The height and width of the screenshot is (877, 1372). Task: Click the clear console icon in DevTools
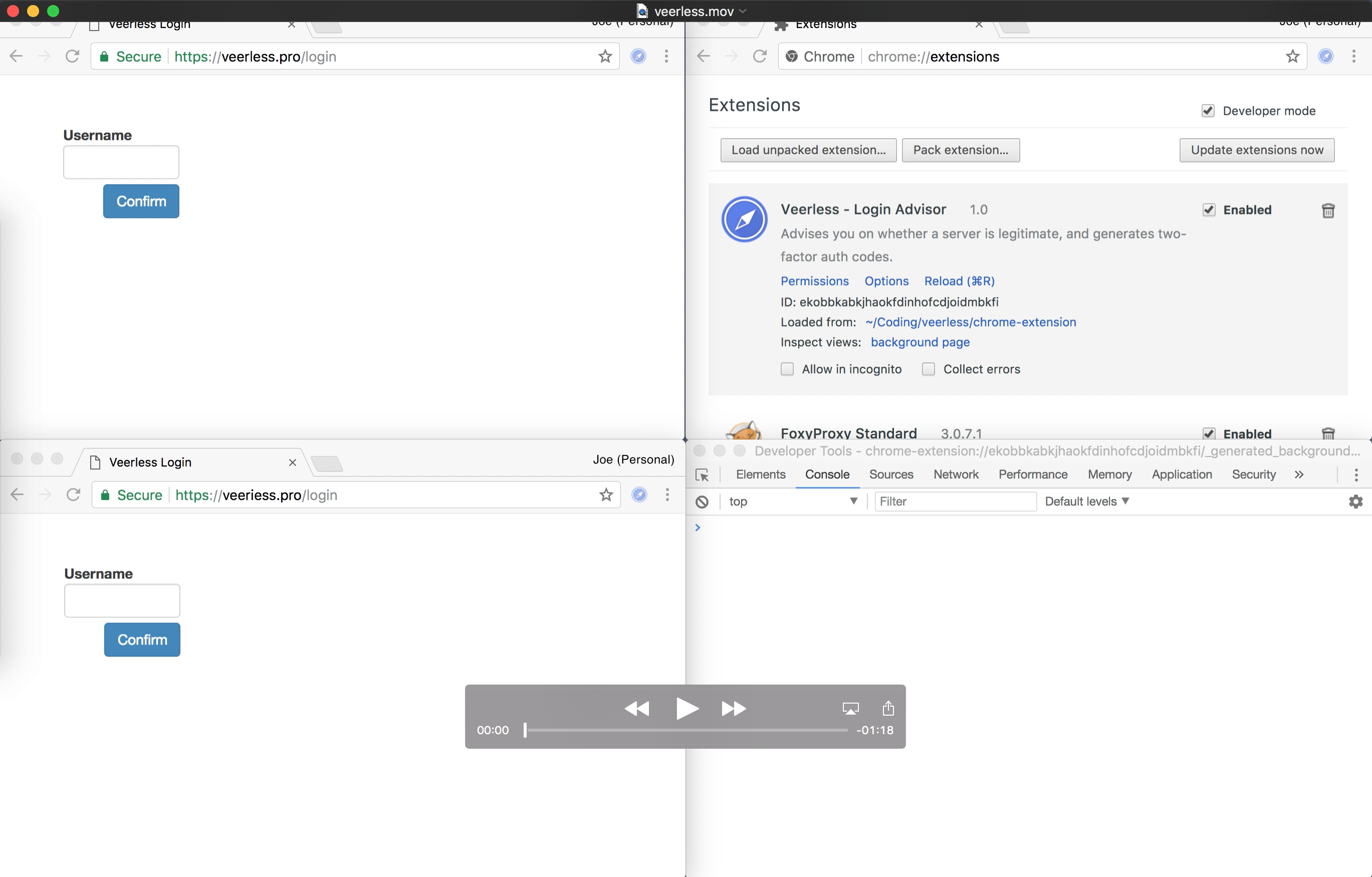tap(702, 502)
